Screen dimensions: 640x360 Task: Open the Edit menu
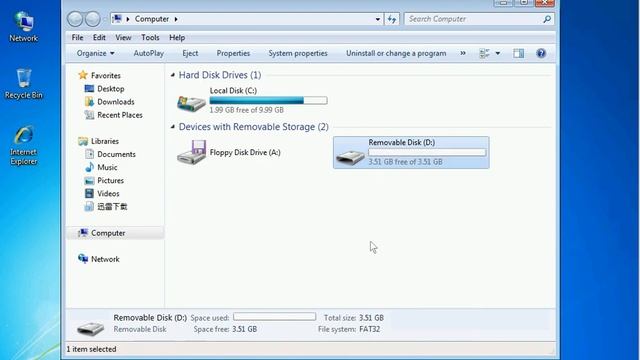(99, 38)
